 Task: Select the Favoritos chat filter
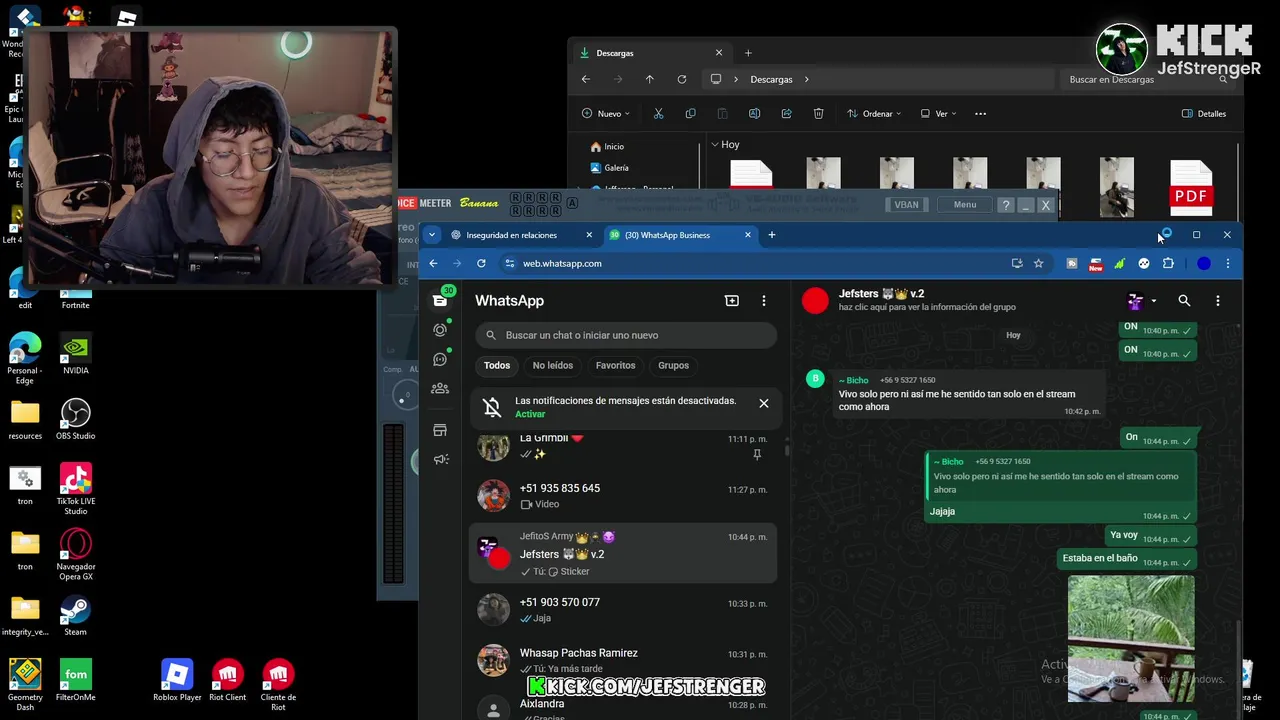[615, 365]
